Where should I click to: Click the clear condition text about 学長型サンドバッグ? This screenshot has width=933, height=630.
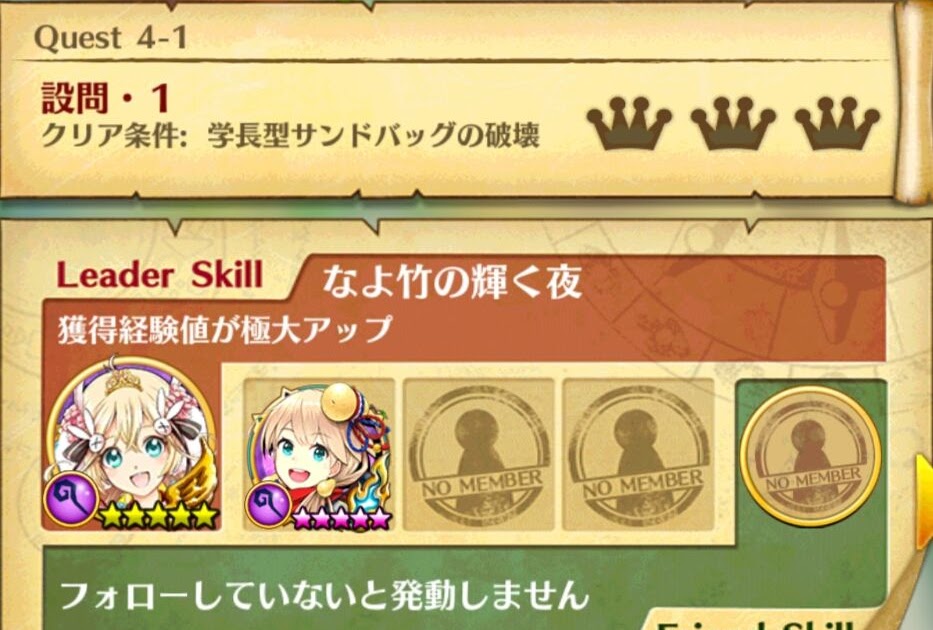(290, 136)
